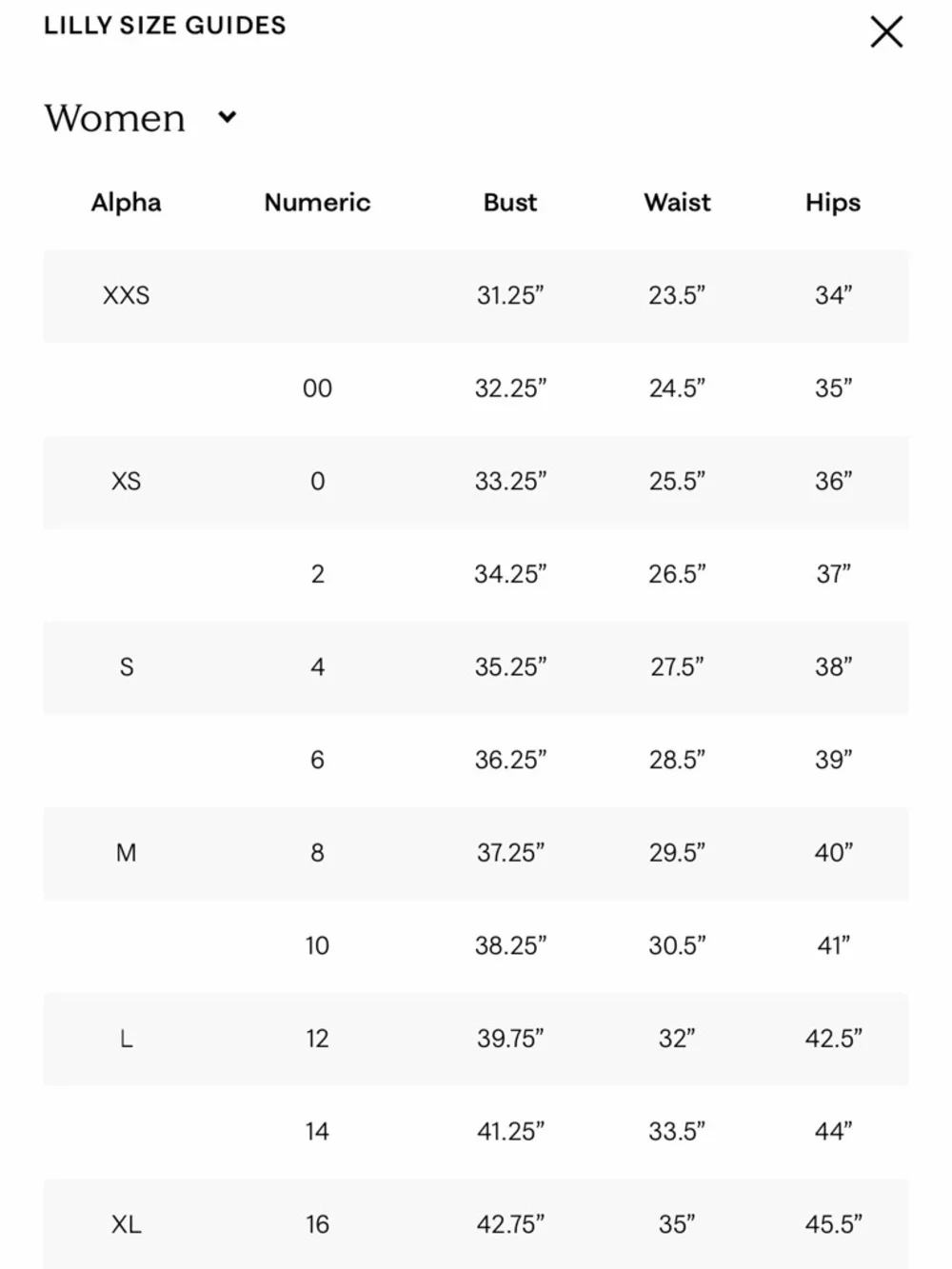Click the 42.75" bust measurement
This screenshot has height=1269, width=952.
(x=510, y=1223)
